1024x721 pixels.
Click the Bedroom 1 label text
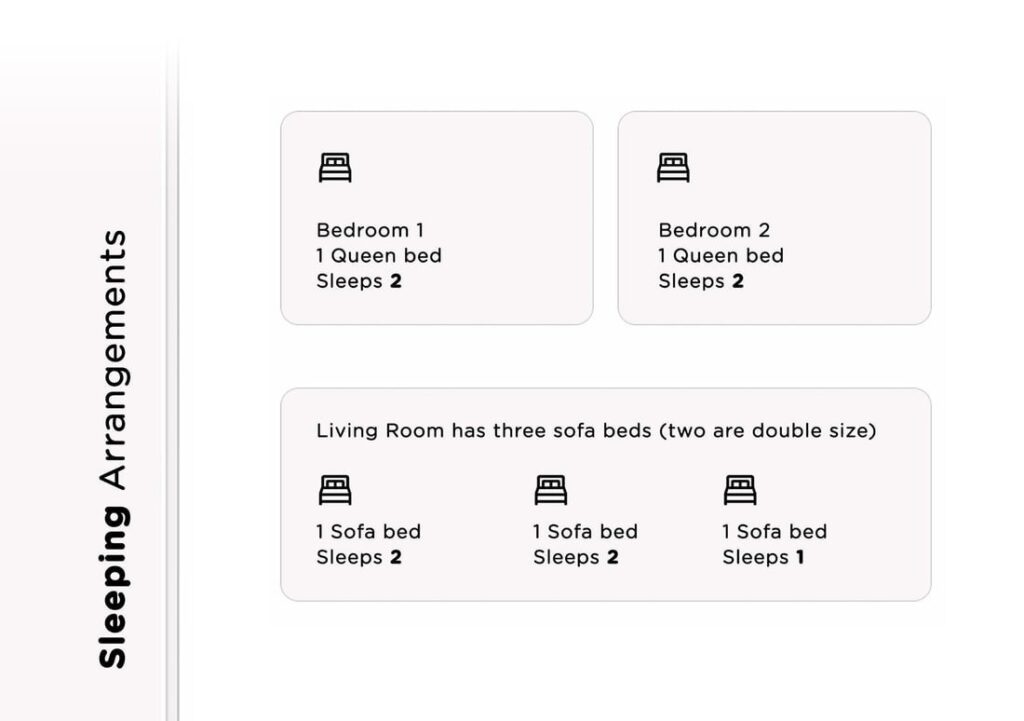(370, 230)
